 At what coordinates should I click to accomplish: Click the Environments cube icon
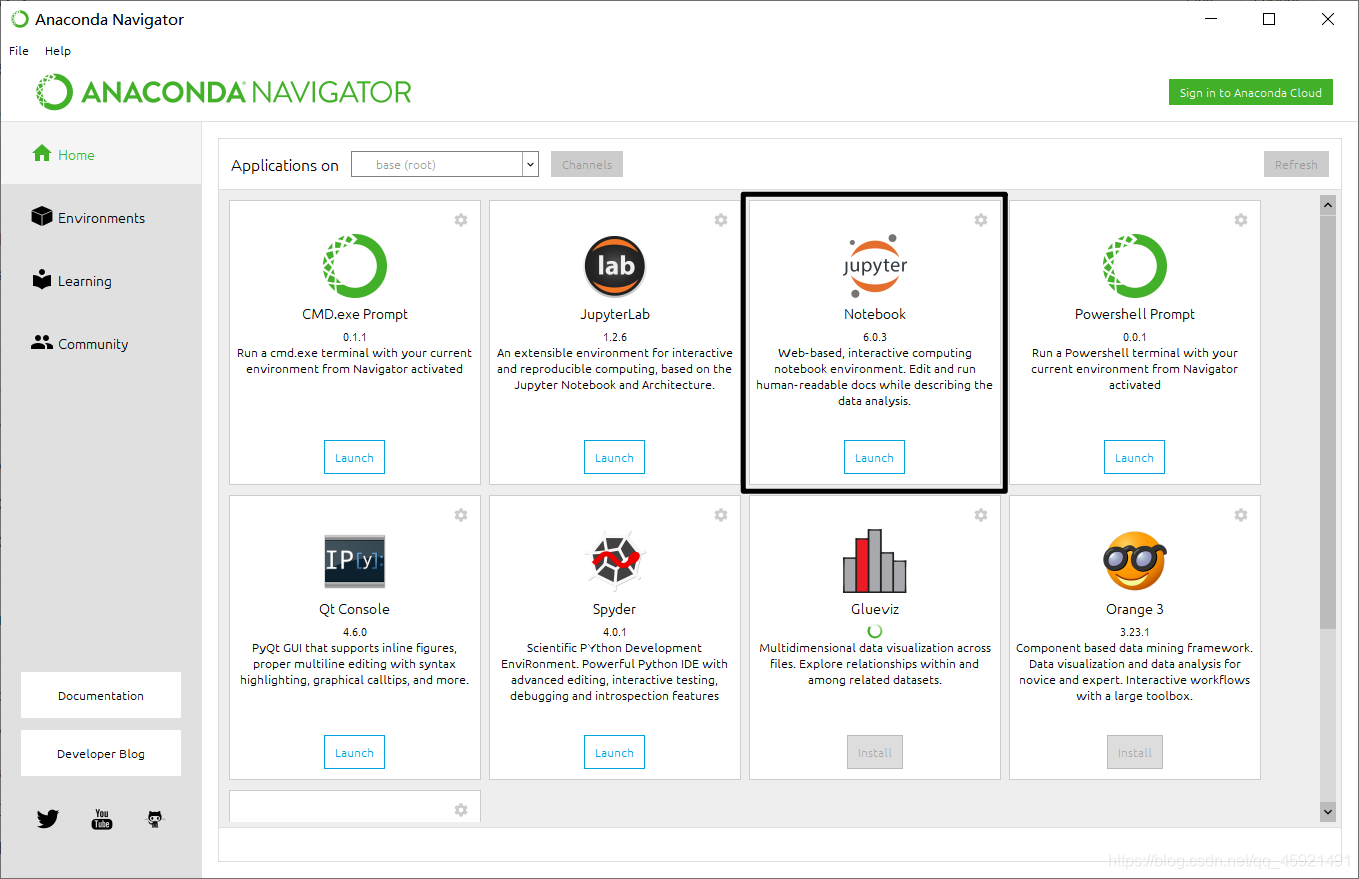(x=41, y=217)
